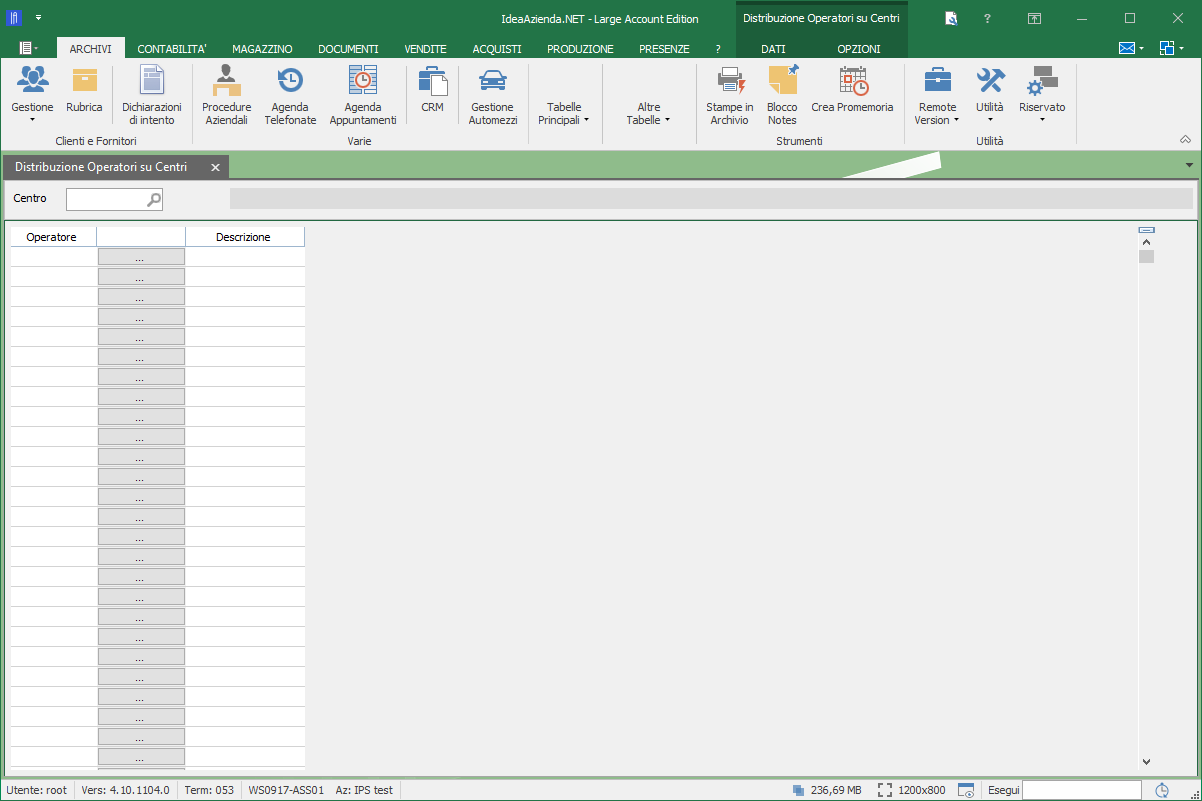
Task: Open the Riservato menu icon
Action: pos(1042,80)
